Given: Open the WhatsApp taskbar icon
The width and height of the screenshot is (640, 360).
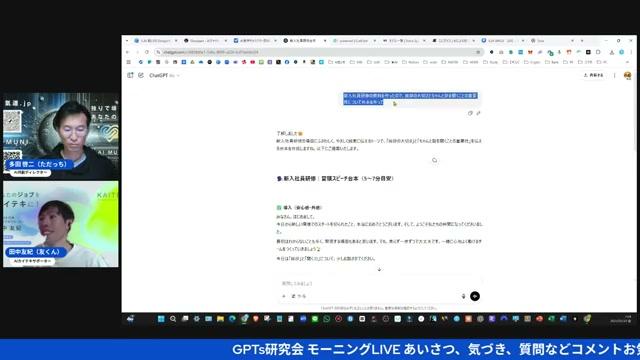Looking at the screenshot, I should (327, 319).
